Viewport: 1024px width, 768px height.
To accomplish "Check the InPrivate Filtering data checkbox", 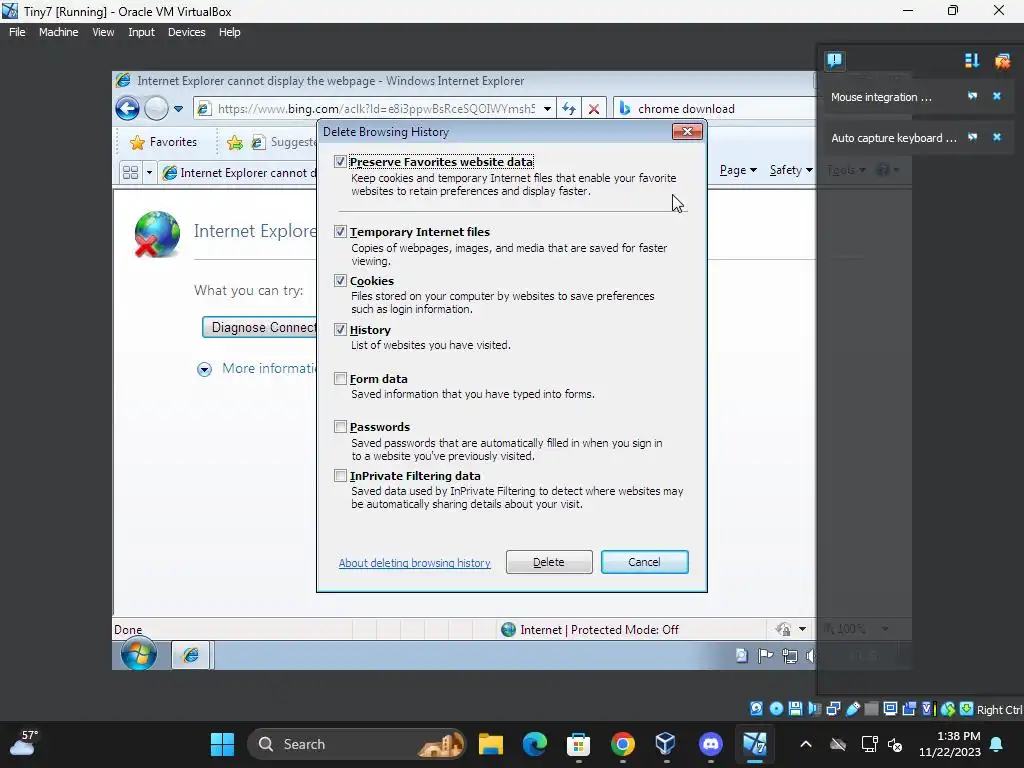I will point(340,475).
